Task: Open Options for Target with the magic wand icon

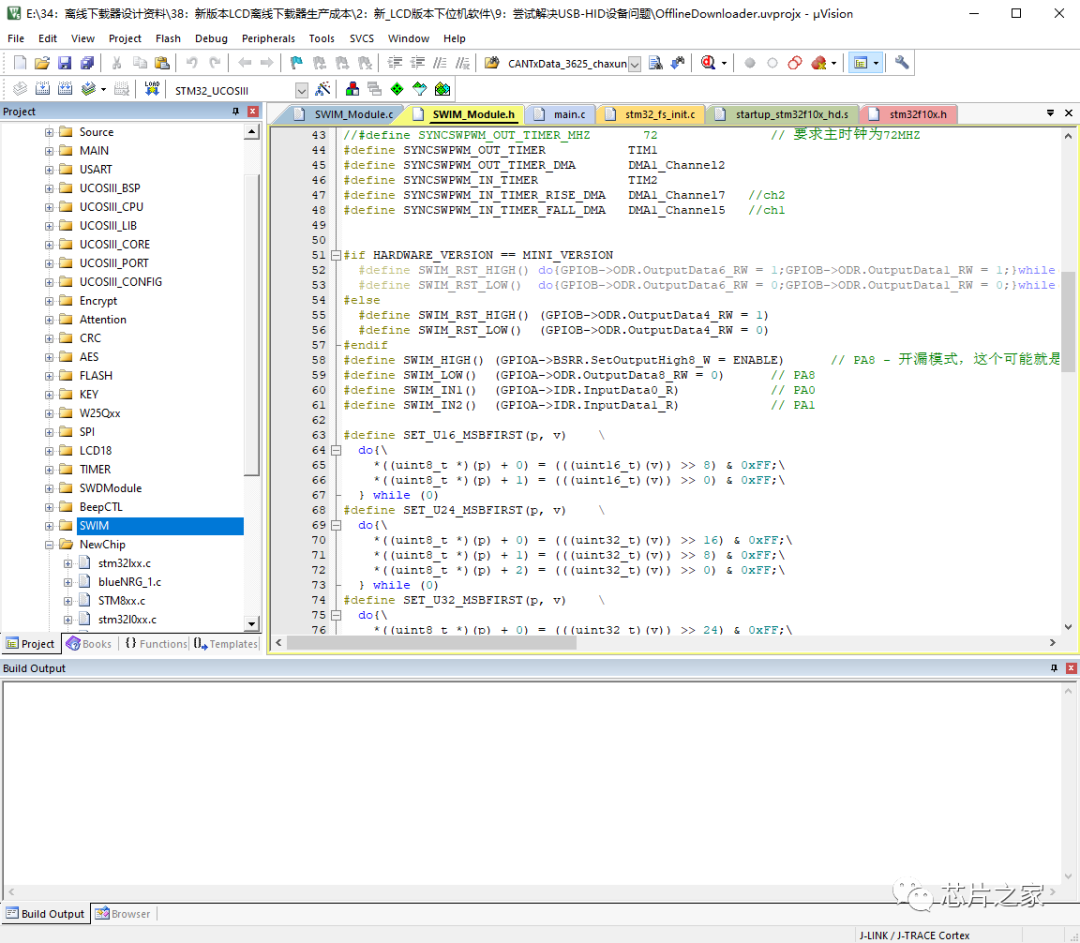Action: (322, 90)
